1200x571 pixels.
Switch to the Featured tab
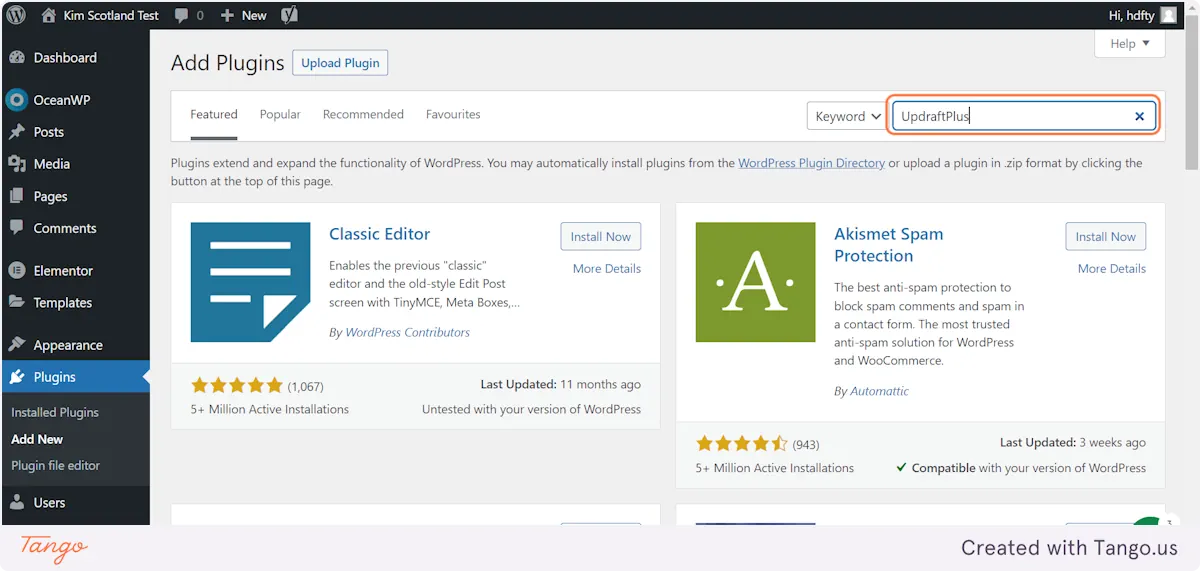point(214,115)
